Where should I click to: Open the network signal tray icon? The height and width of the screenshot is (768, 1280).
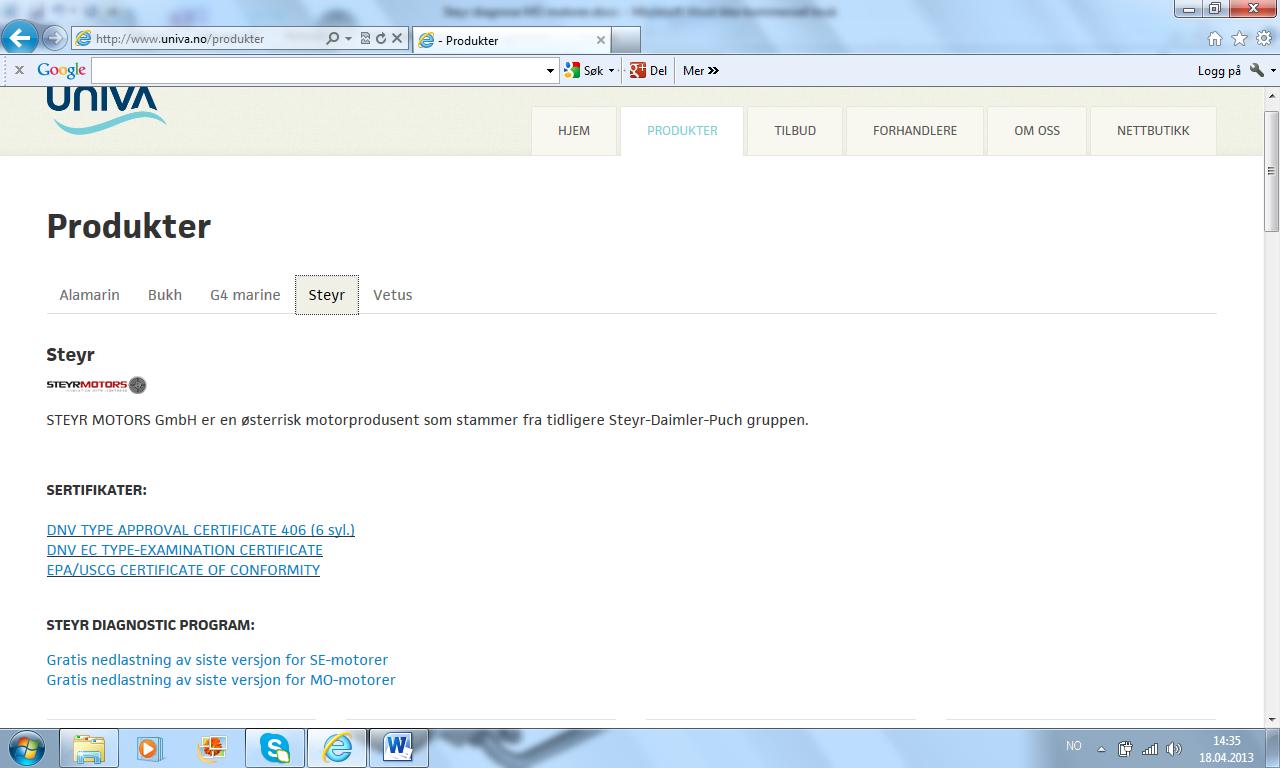pos(1150,748)
